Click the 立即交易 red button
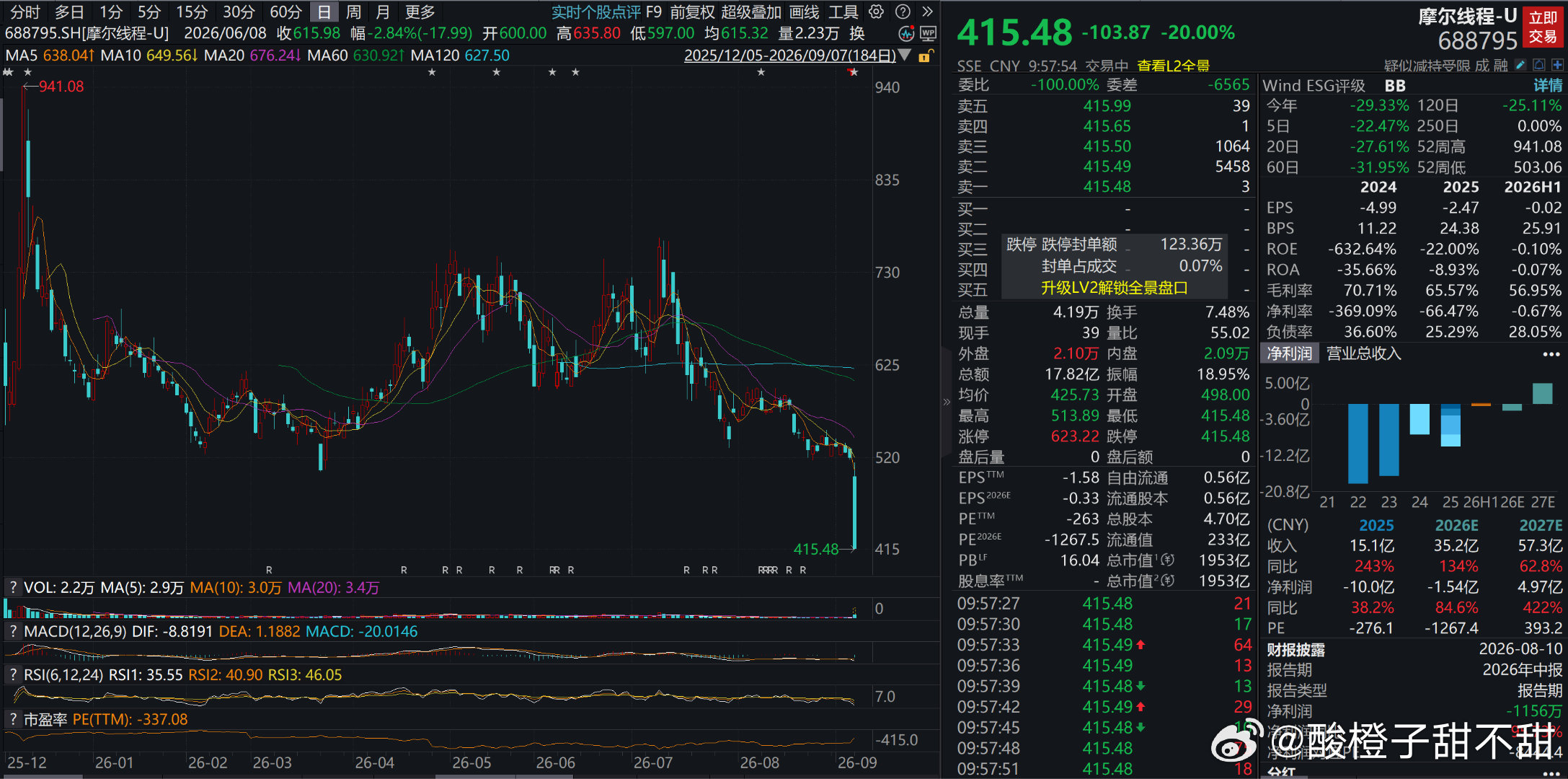 click(x=1543, y=27)
